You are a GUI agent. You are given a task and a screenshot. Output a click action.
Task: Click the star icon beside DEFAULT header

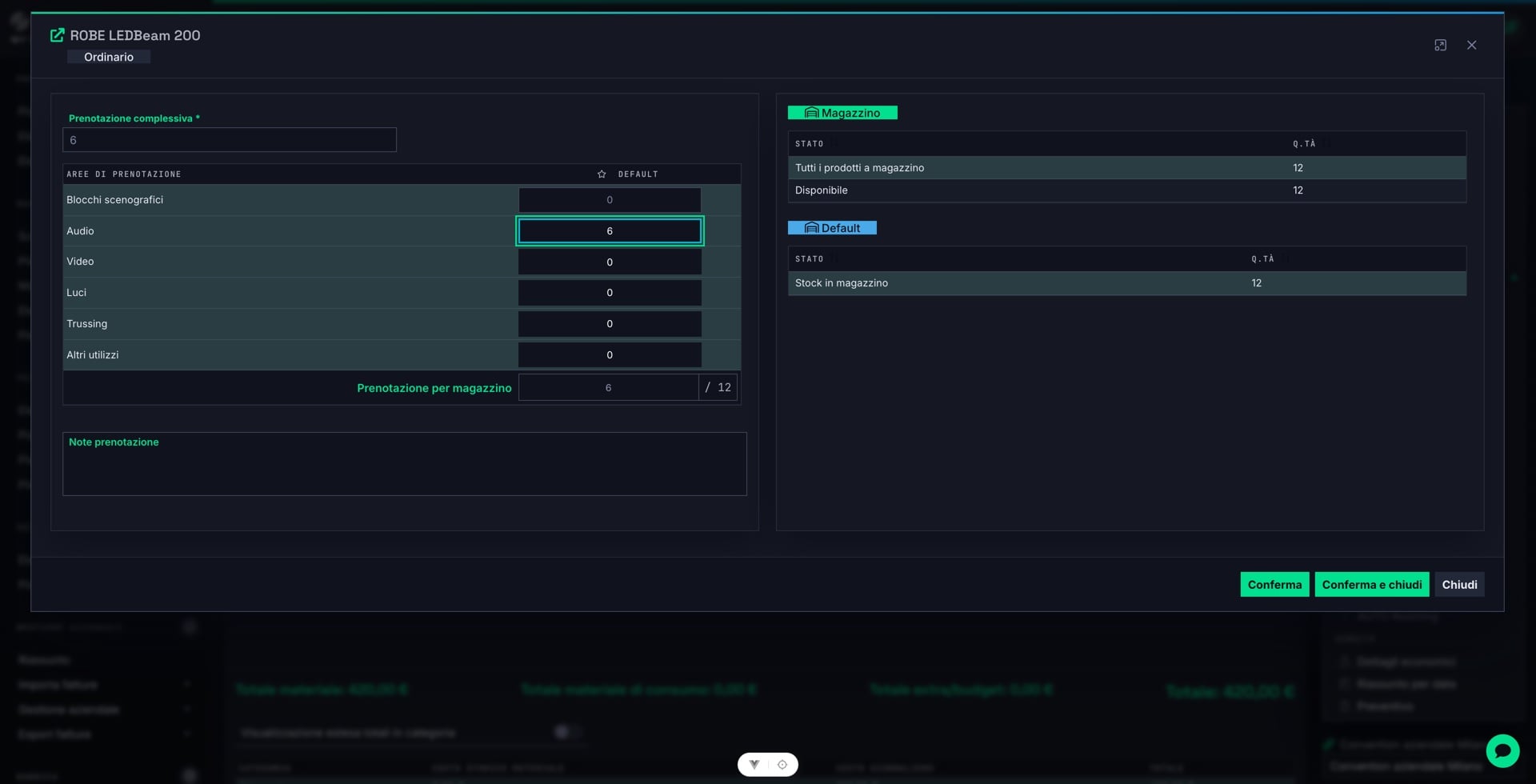(602, 174)
